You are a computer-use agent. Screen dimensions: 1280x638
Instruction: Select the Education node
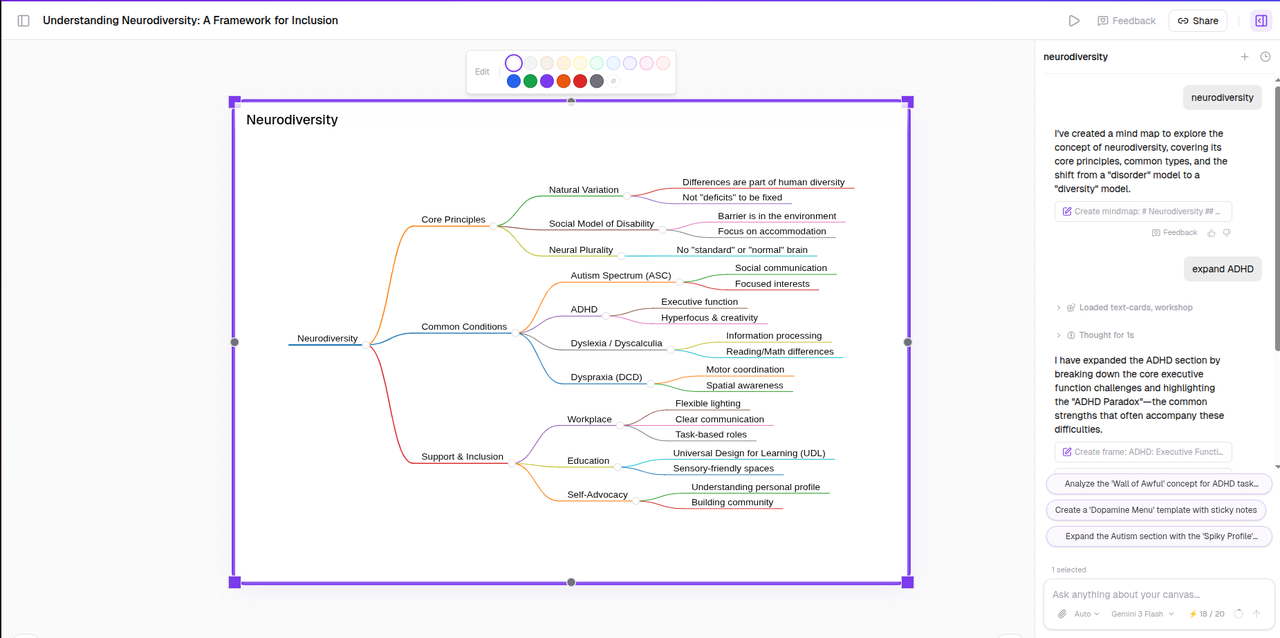[588, 461]
